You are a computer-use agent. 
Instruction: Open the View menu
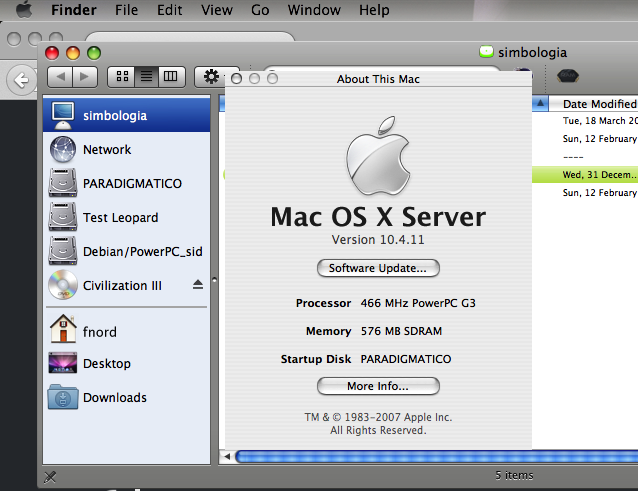coord(216,10)
